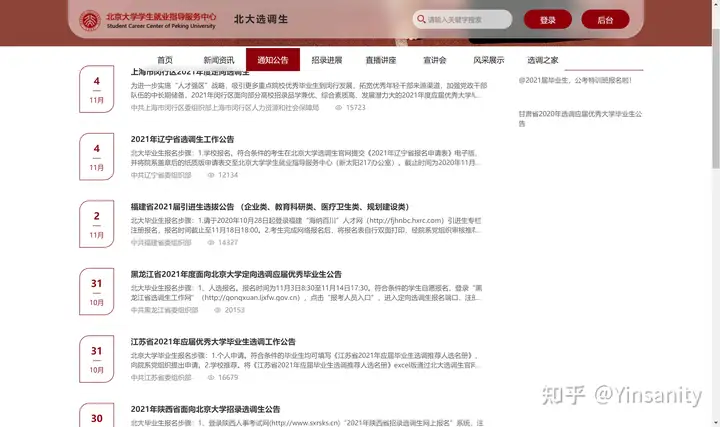Click the eye view-count icon showing 20153
This screenshot has height=427, width=720.
[218, 310]
